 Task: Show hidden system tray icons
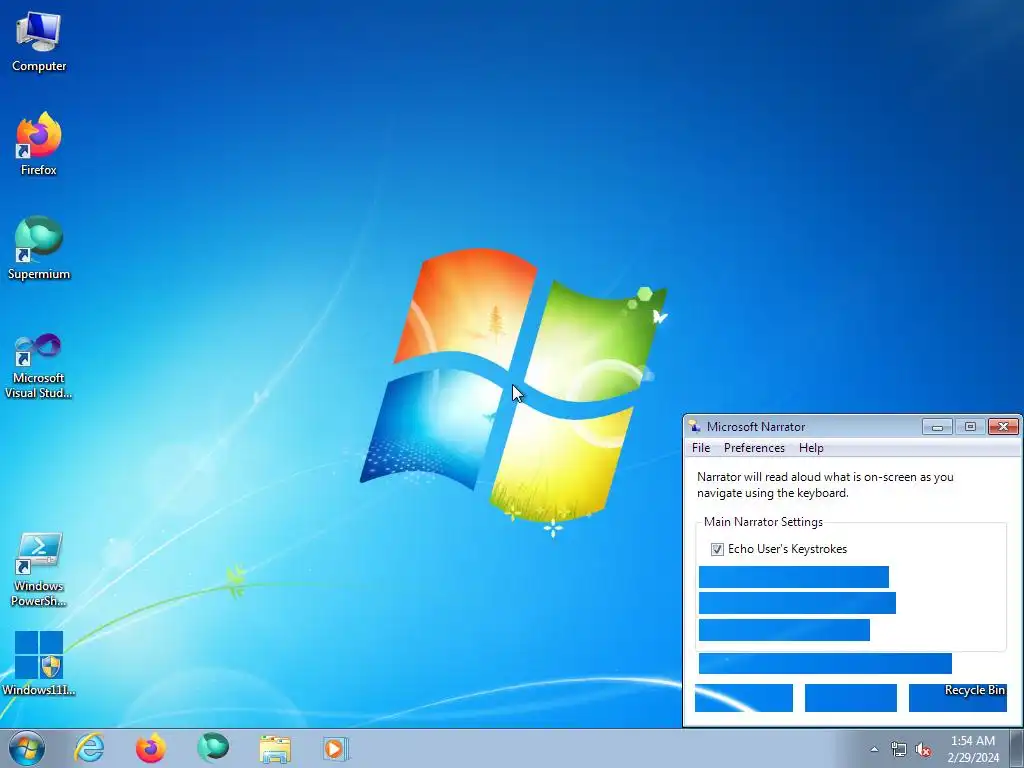click(x=874, y=750)
